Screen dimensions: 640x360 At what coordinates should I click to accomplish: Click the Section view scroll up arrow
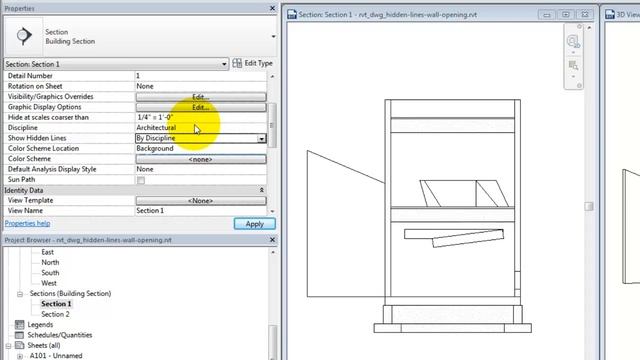[x=589, y=28]
